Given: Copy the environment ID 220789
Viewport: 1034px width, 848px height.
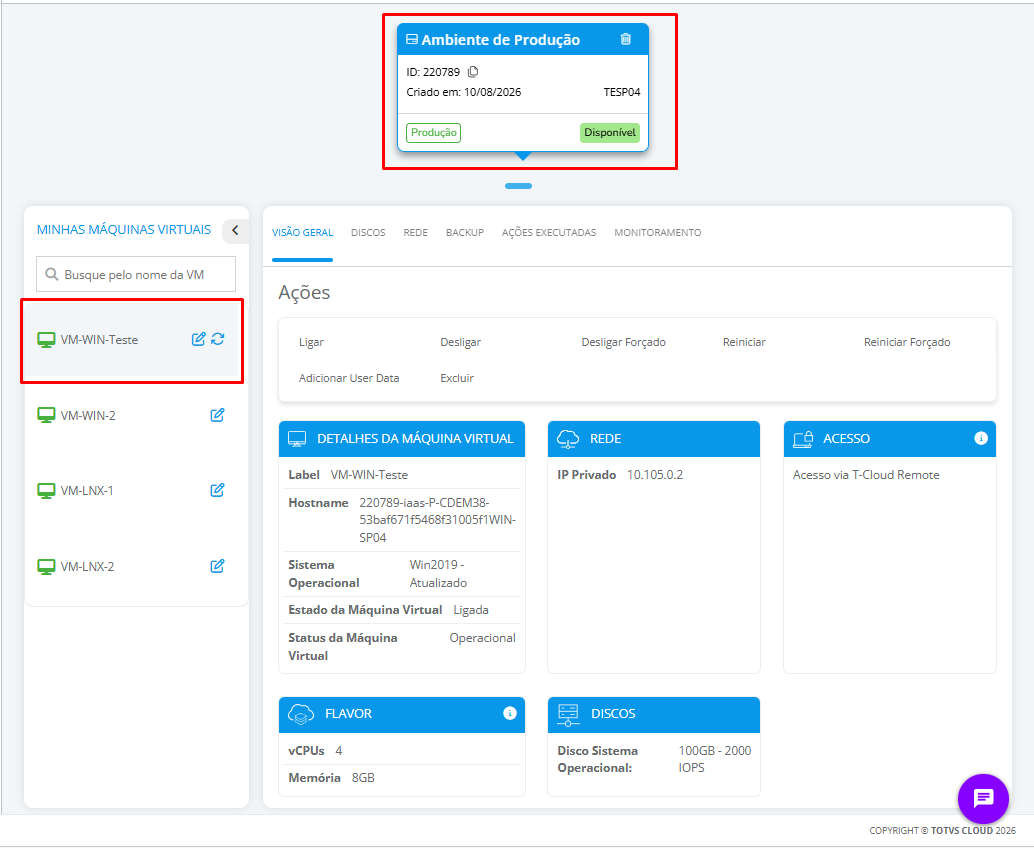Looking at the screenshot, I should (x=473, y=72).
